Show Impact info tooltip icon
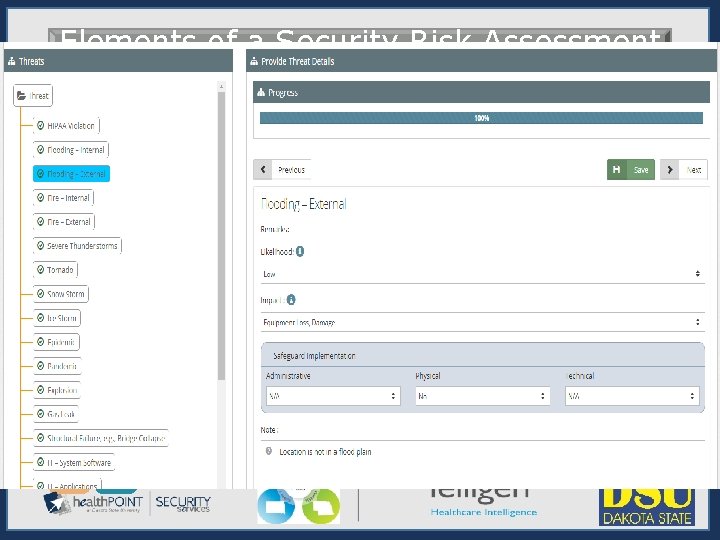720x540 pixels. [x=291, y=300]
